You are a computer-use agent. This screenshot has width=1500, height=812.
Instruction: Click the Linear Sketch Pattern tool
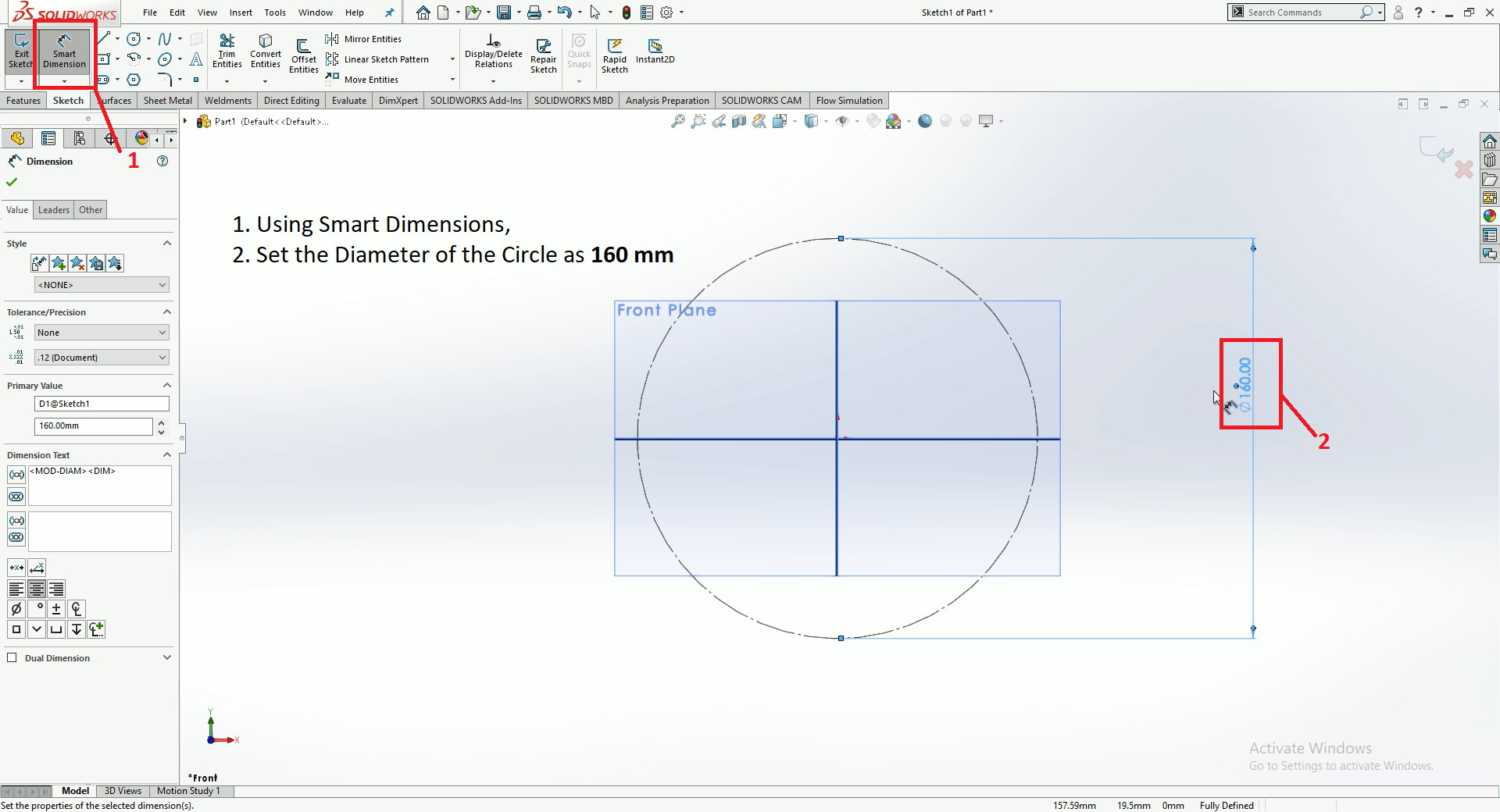(x=377, y=59)
